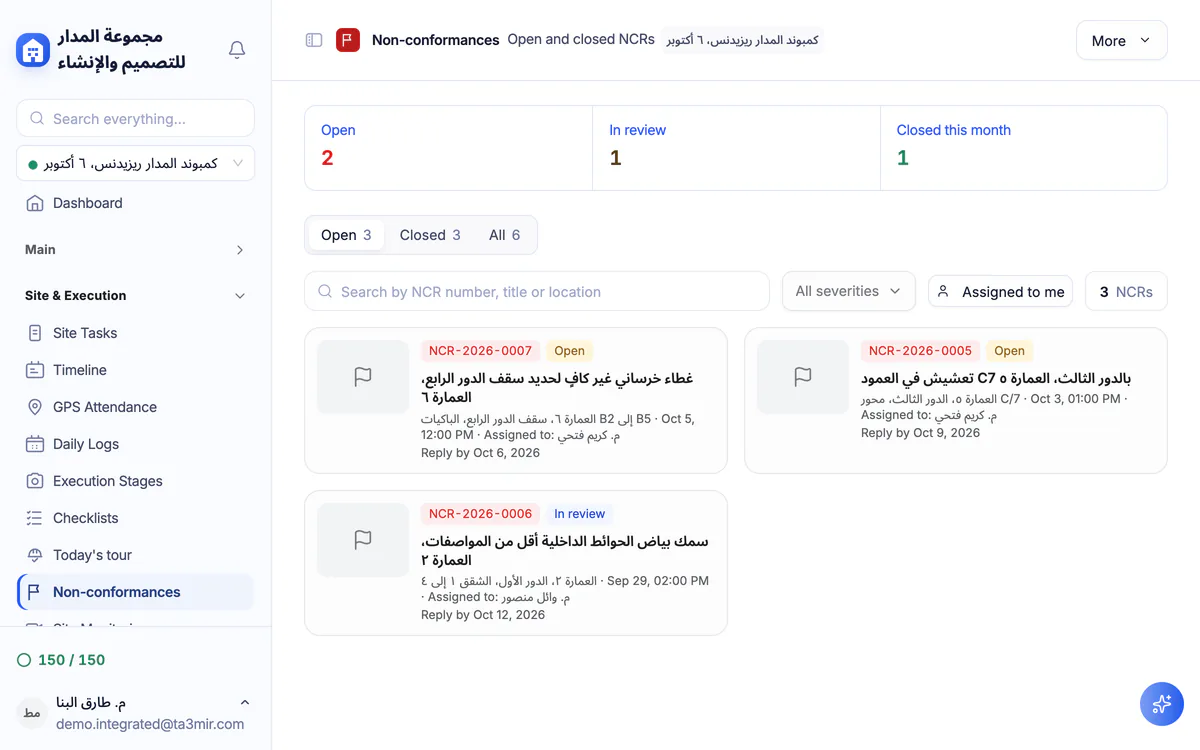The width and height of the screenshot is (1200, 750).
Task: Click the NCR number search field
Action: [x=537, y=292]
